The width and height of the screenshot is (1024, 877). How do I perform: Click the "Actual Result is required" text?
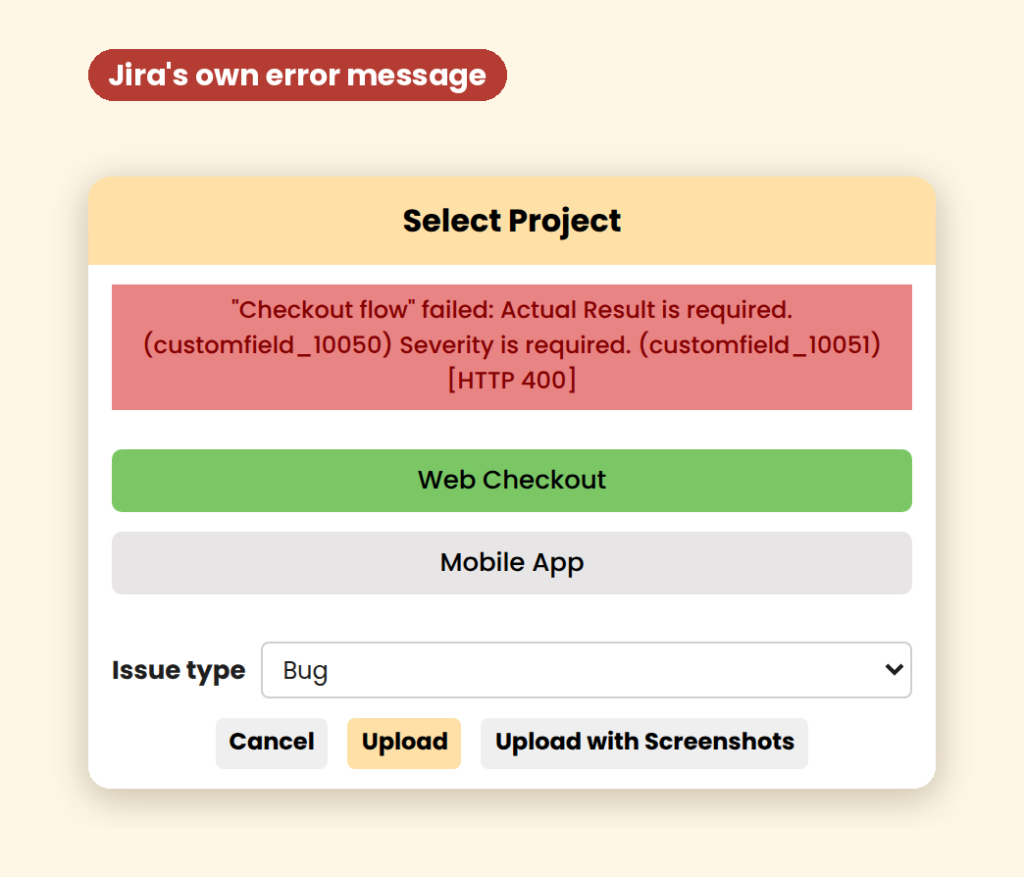pos(647,310)
